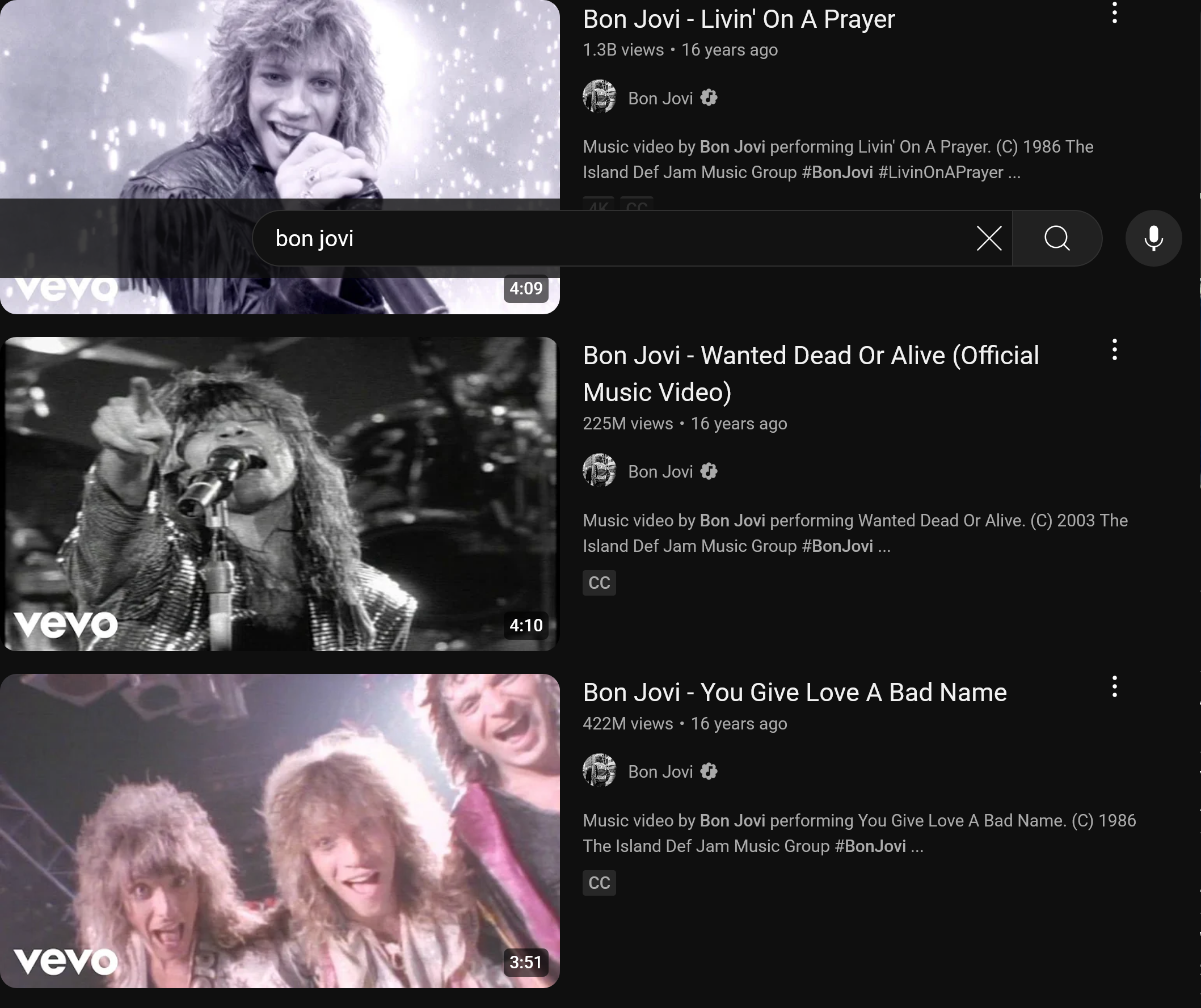Click the #LivinOnAPrayer hashtag in the description
The height and width of the screenshot is (1008, 1201).
point(940,172)
